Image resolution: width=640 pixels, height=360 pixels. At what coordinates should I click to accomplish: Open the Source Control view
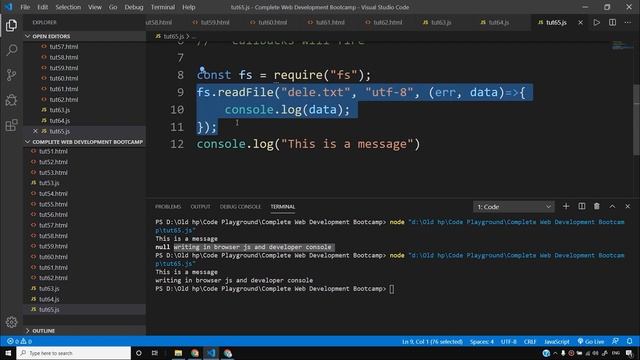click(11, 75)
